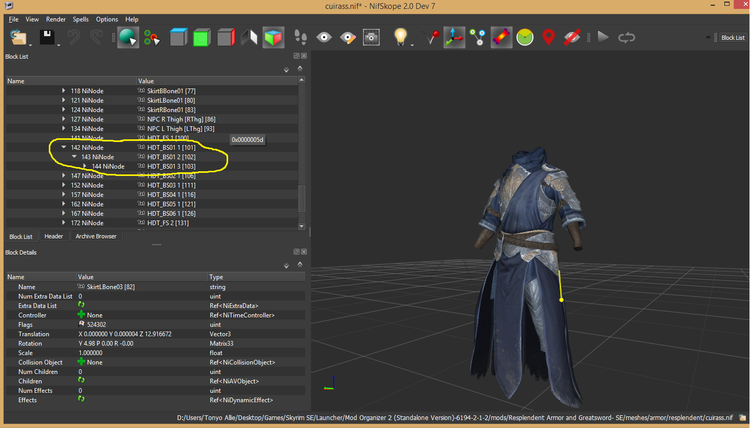Switch to Front view green cube
The width and height of the screenshot is (750, 430).
202,37
